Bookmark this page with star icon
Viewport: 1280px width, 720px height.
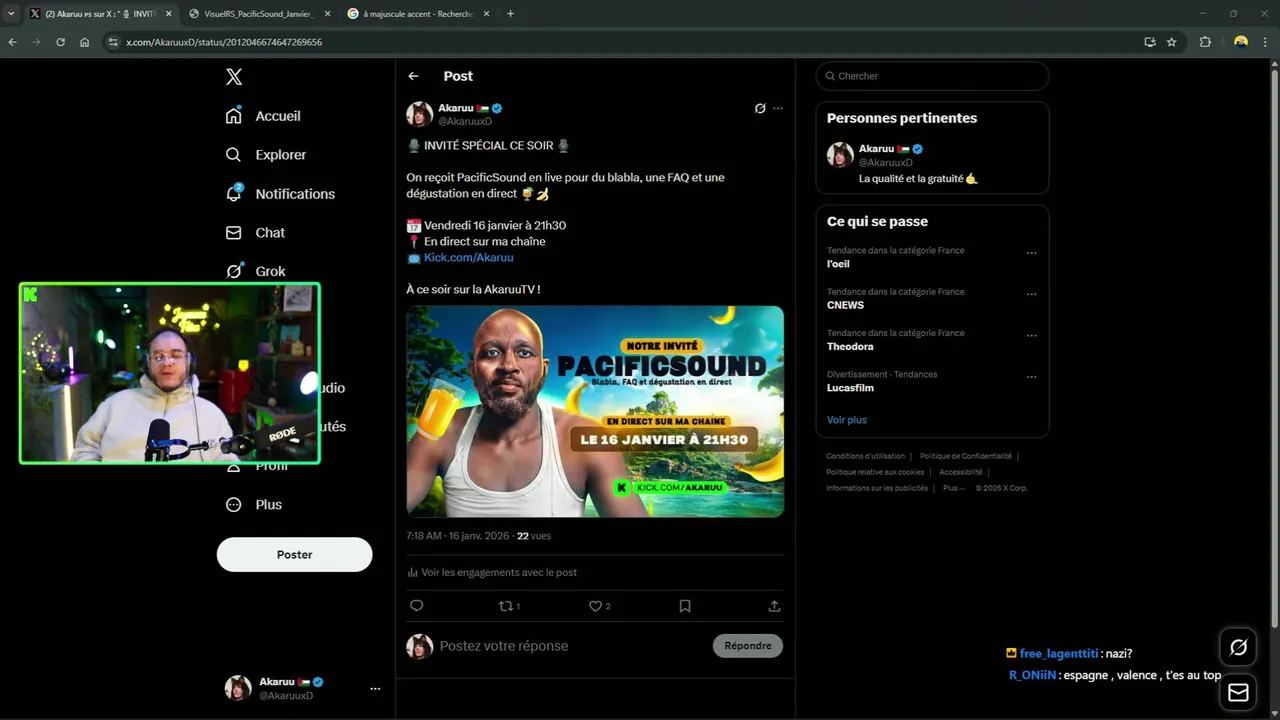tap(1172, 42)
